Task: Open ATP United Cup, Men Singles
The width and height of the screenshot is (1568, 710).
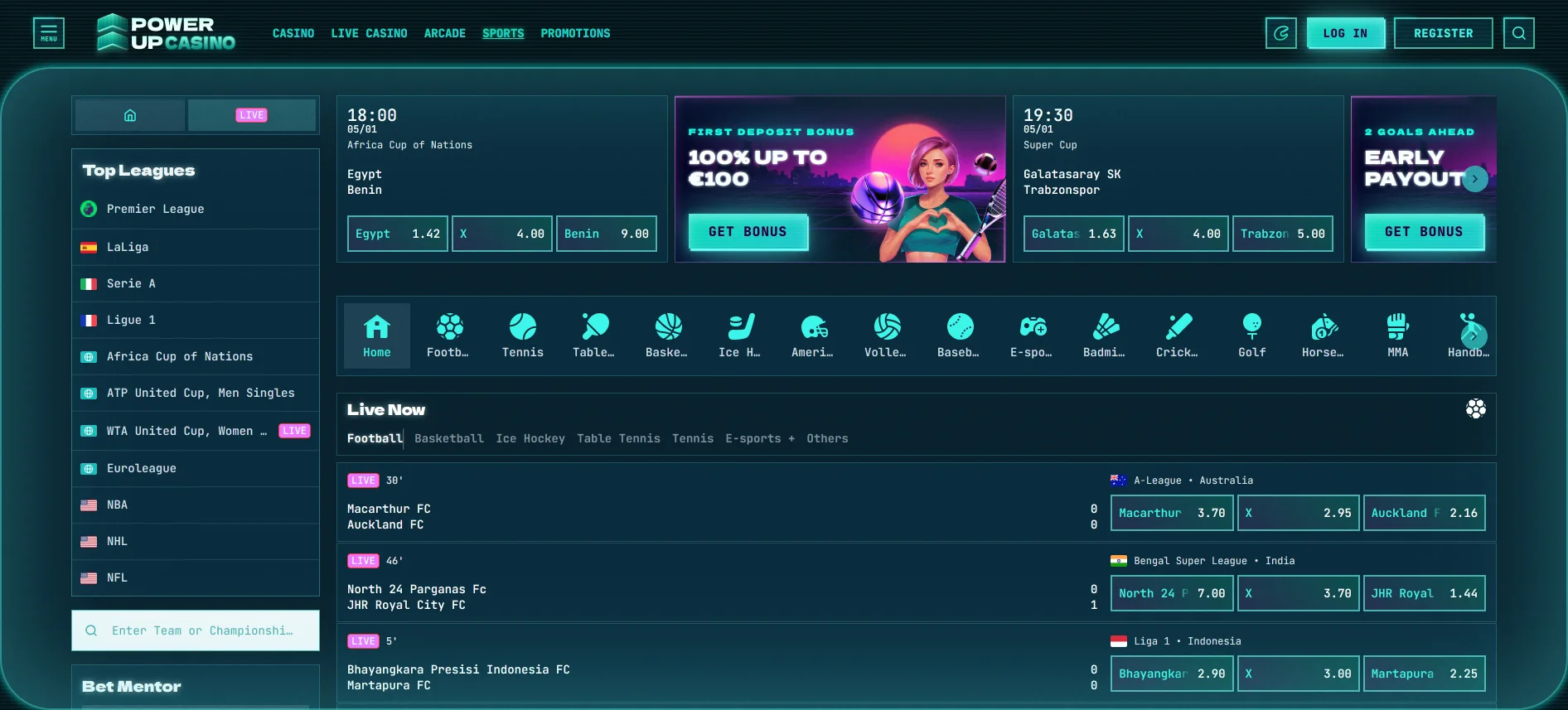Action: (x=196, y=393)
